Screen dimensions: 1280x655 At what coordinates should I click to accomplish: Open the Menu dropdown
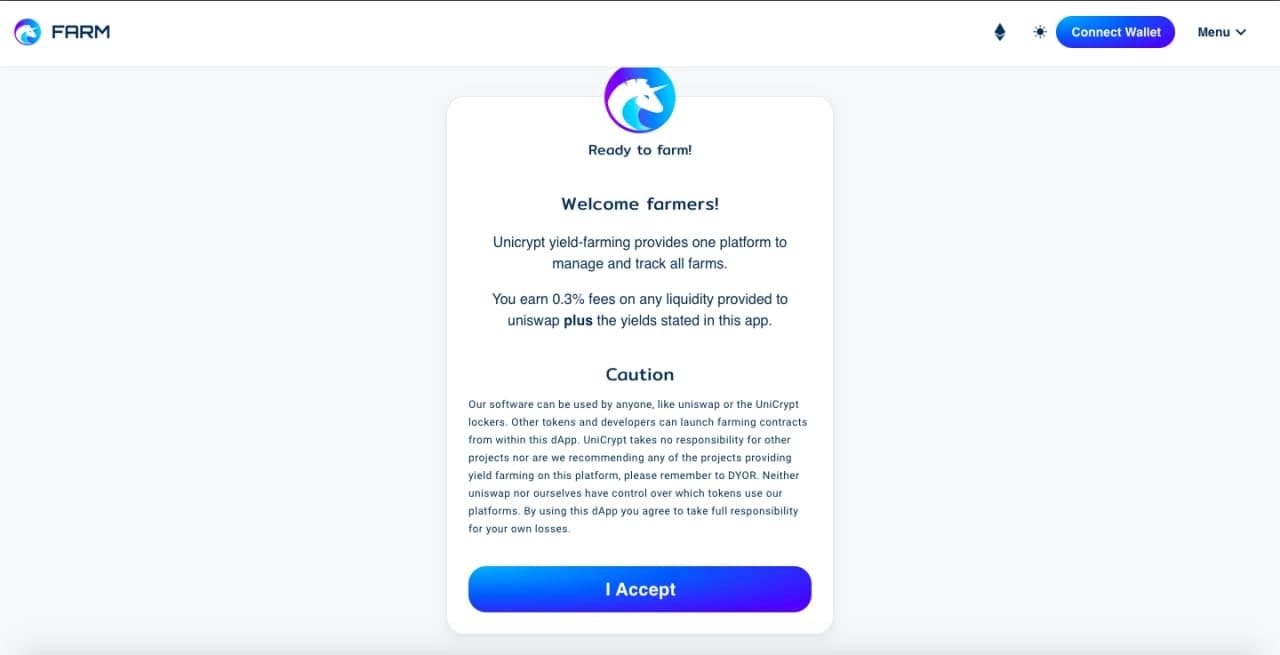pyautogui.click(x=1222, y=32)
